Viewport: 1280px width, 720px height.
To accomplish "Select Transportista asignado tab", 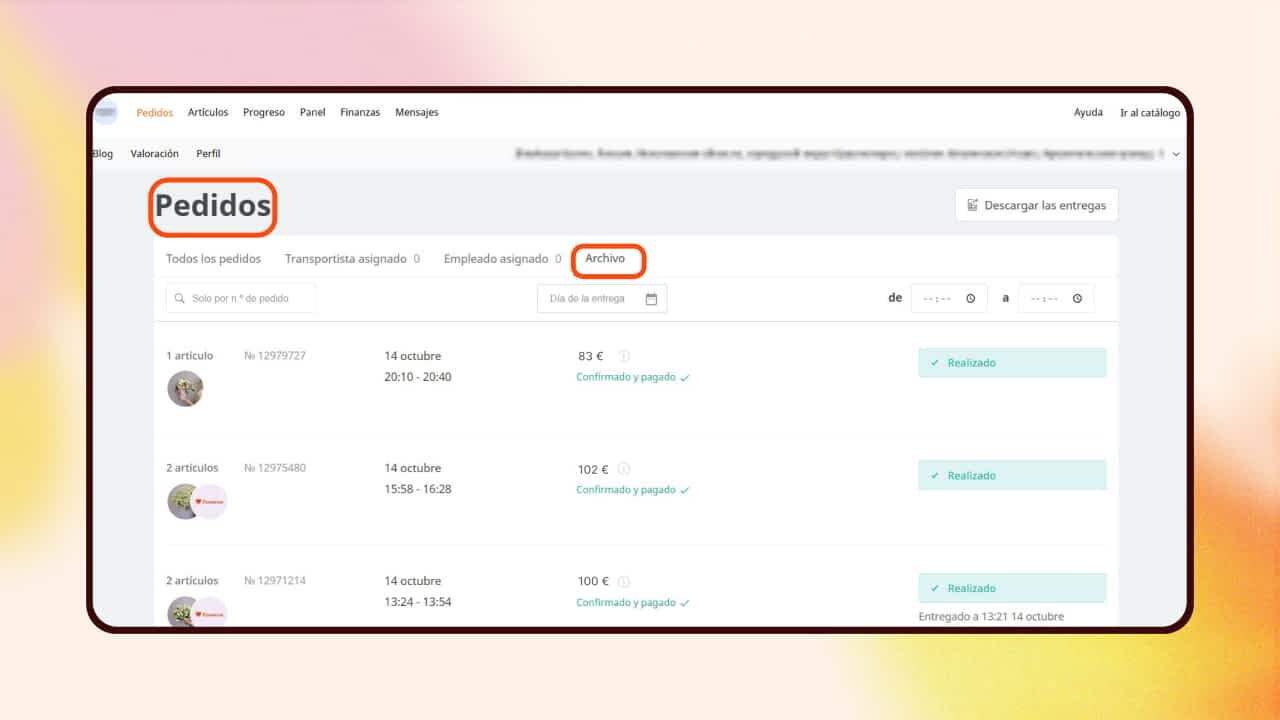I will tap(345, 259).
